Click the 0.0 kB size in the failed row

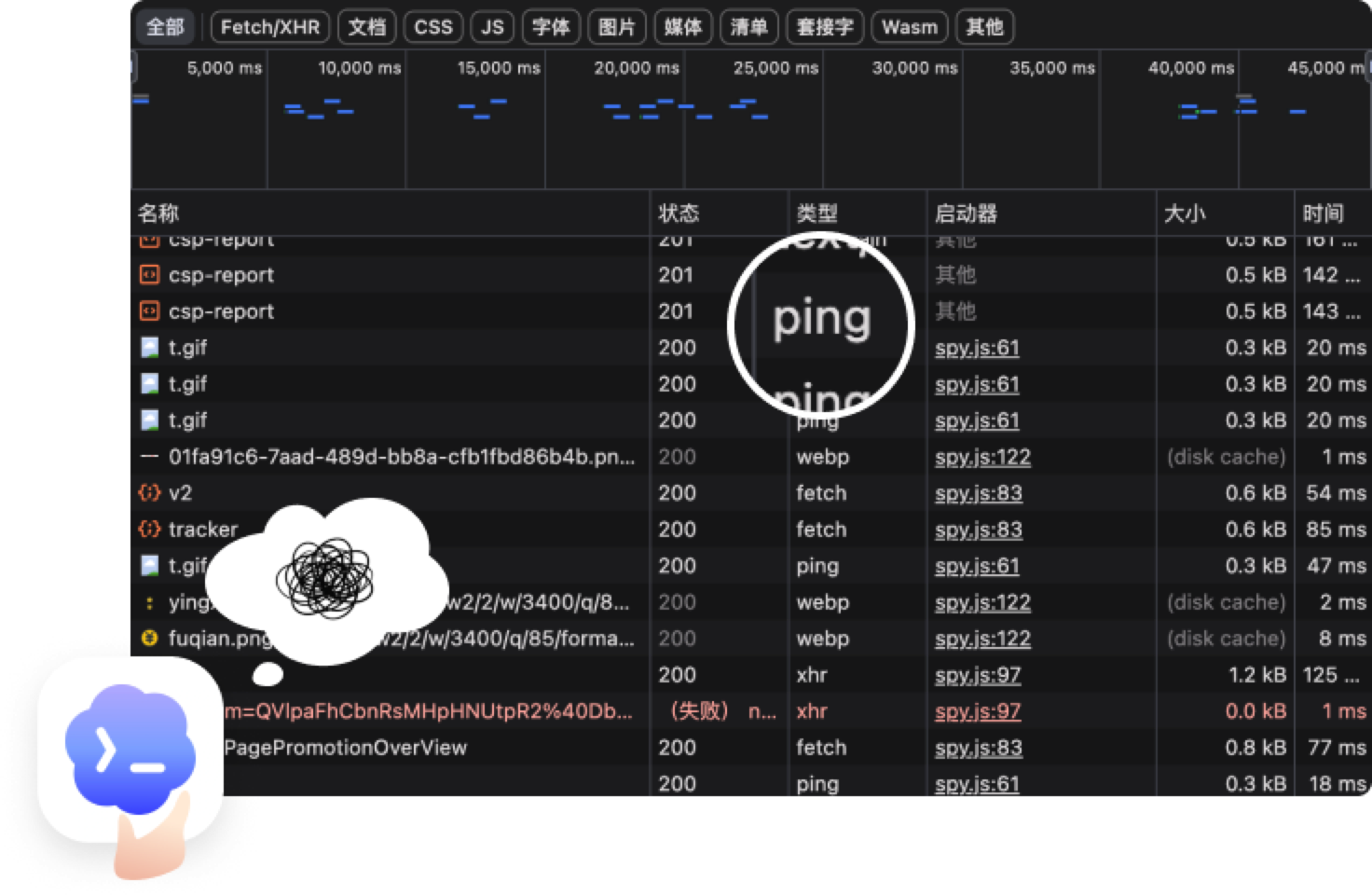click(x=1256, y=711)
